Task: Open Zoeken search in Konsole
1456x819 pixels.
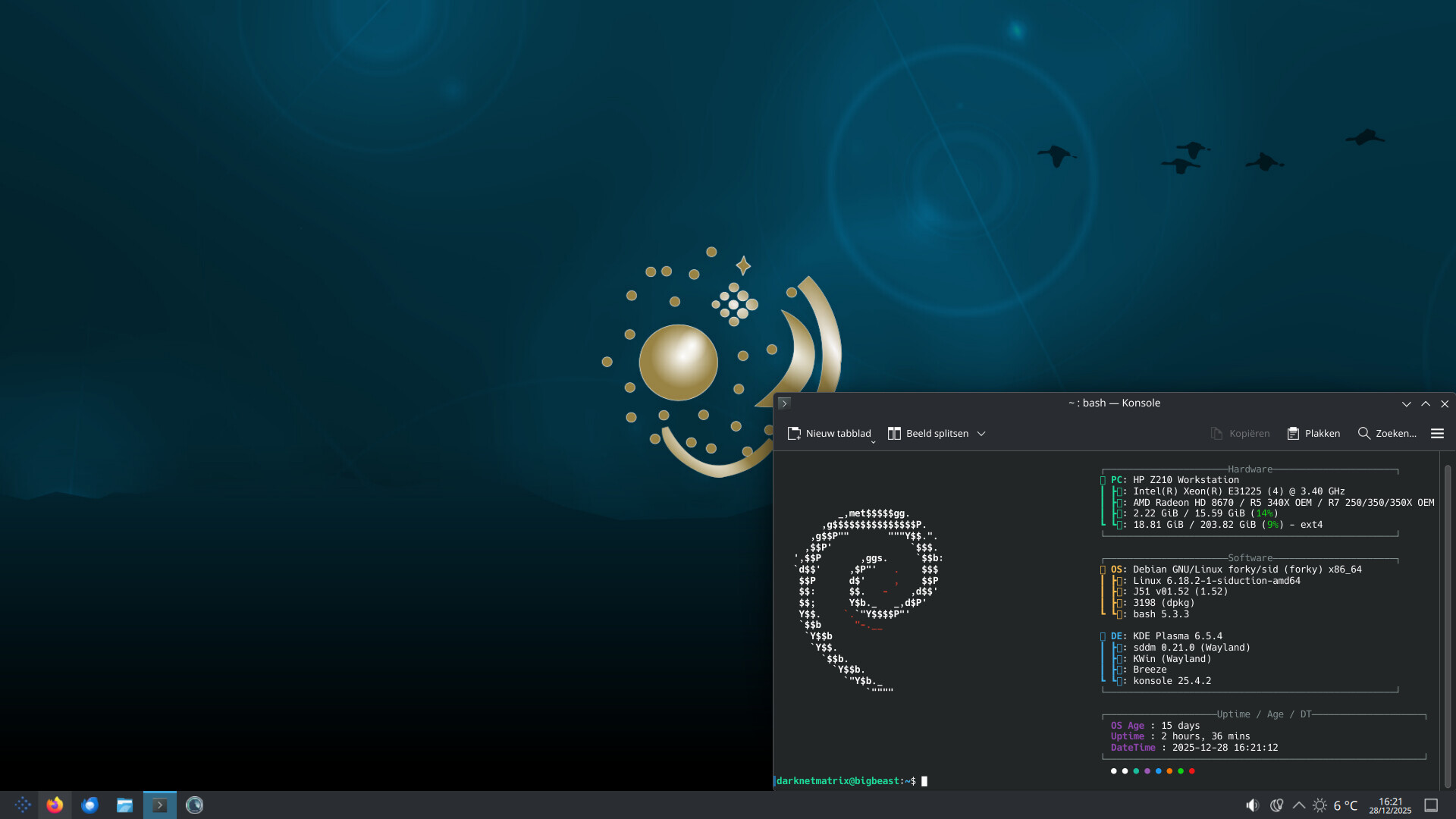Action: (x=1387, y=433)
